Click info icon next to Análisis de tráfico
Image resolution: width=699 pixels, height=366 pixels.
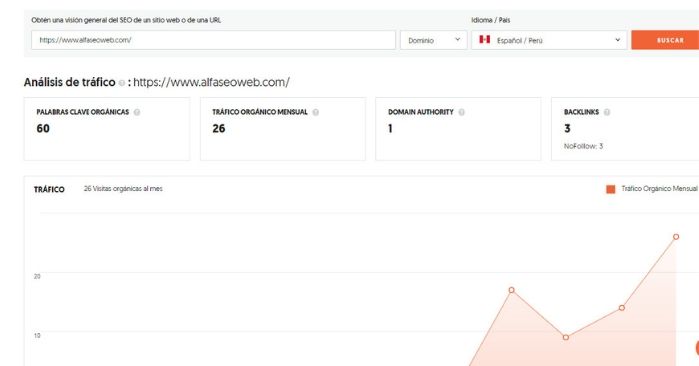pos(121,83)
